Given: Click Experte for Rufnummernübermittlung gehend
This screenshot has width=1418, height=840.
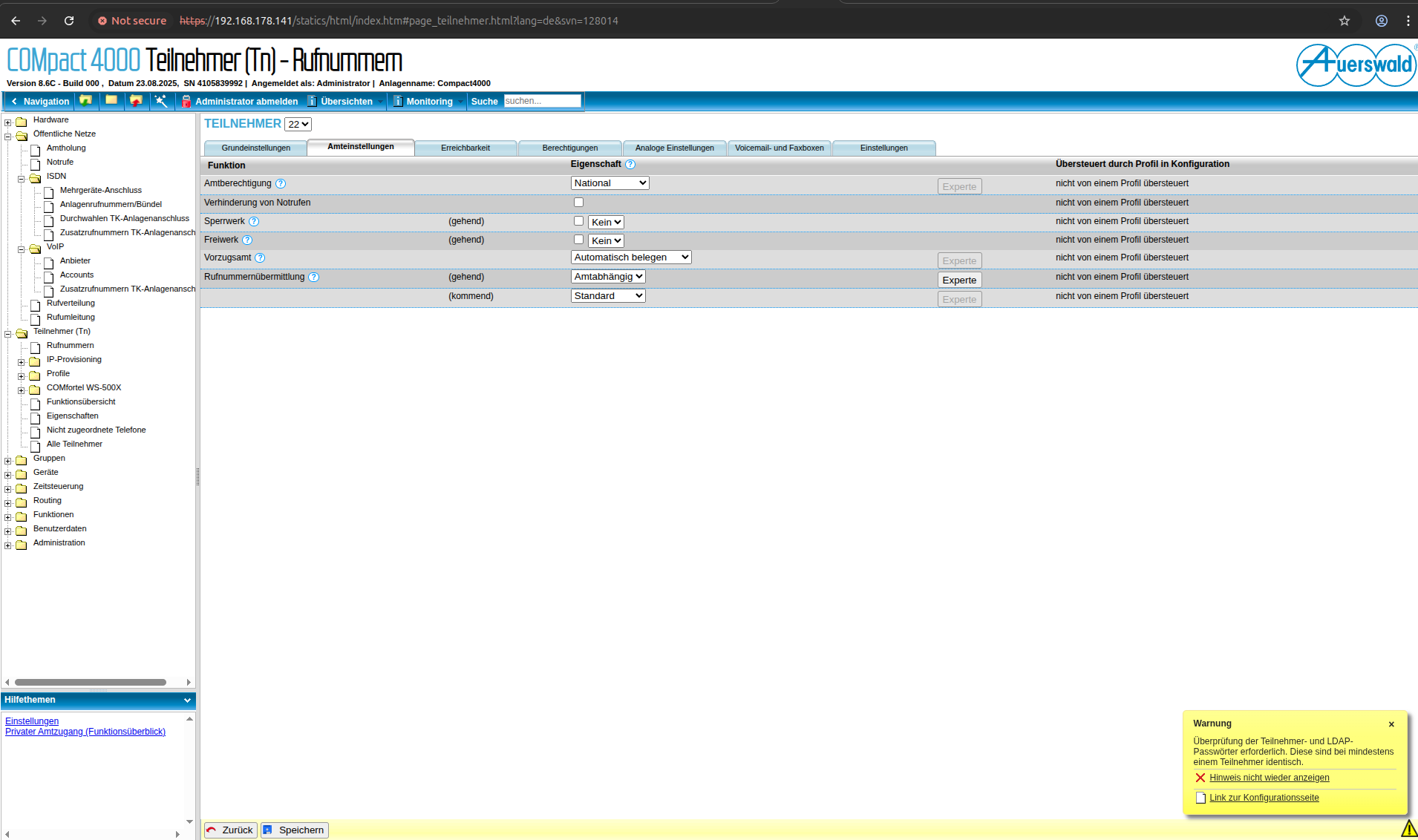Looking at the screenshot, I should (x=959, y=280).
